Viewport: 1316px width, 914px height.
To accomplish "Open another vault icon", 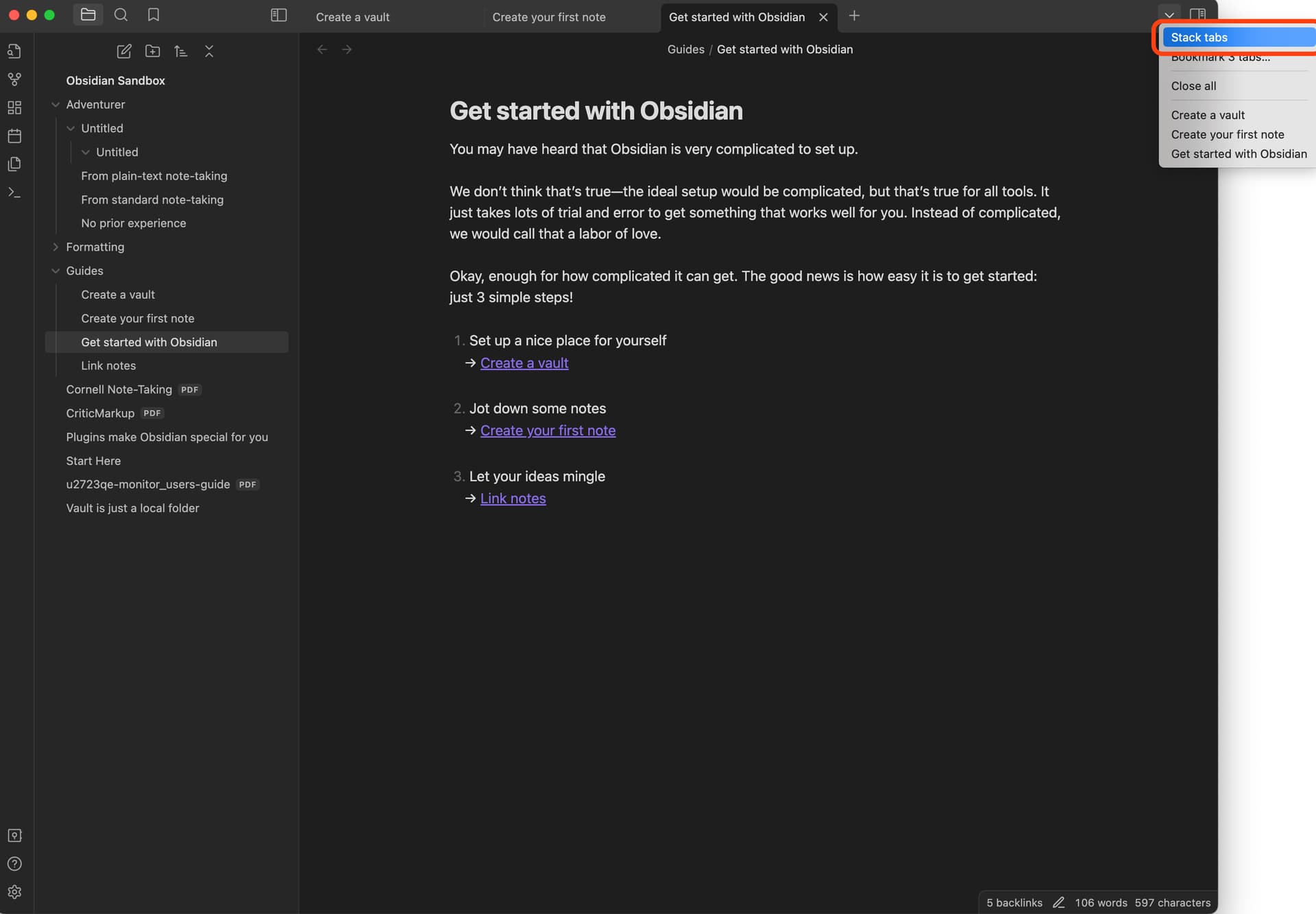I will tap(14, 835).
